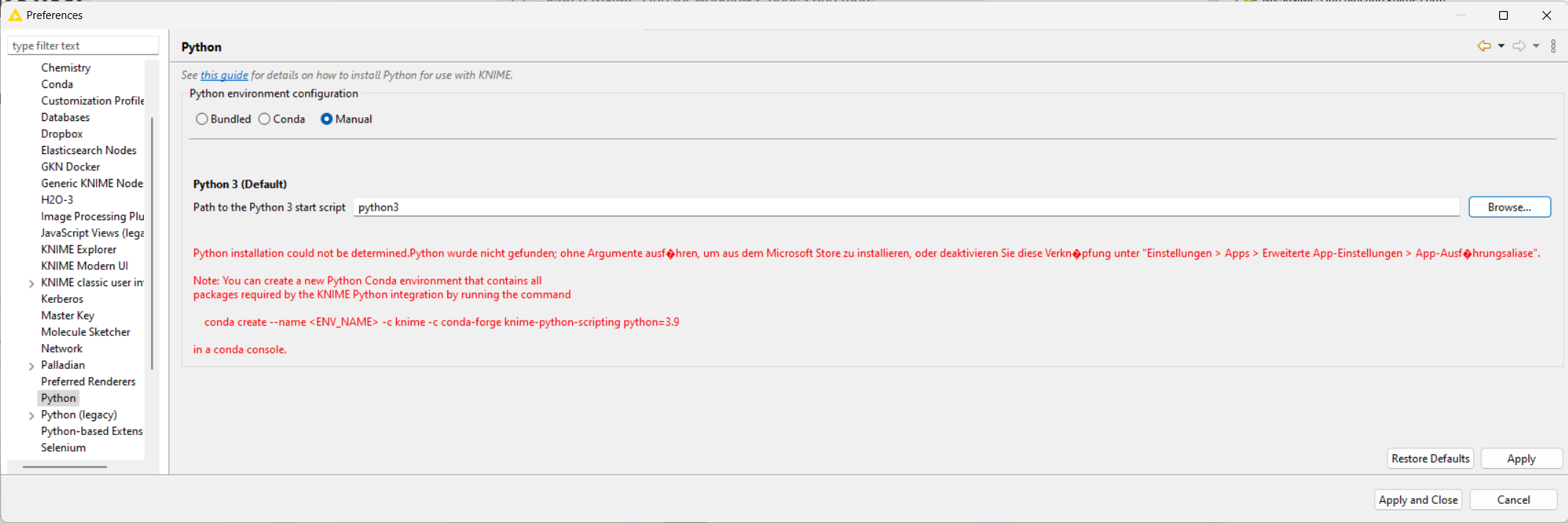Image resolution: width=1568 pixels, height=523 pixels.
Task: Select the Bundled environment radio button
Action: (x=202, y=119)
